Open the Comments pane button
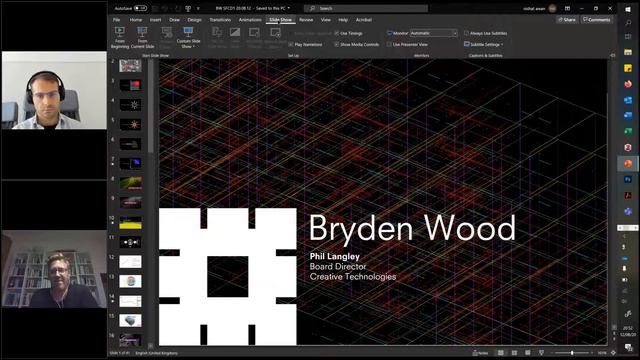Image resolution: width=640 pixels, height=360 pixels. click(597, 20)
